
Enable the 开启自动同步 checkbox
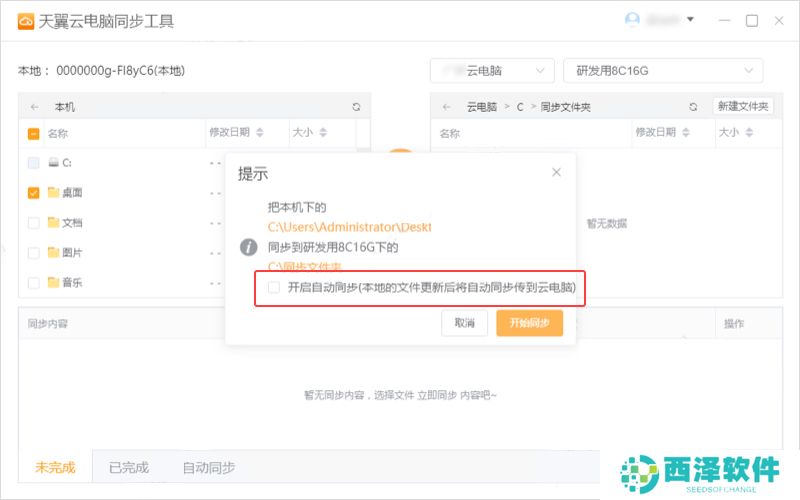pyautogui.click(x=274, y=287)
